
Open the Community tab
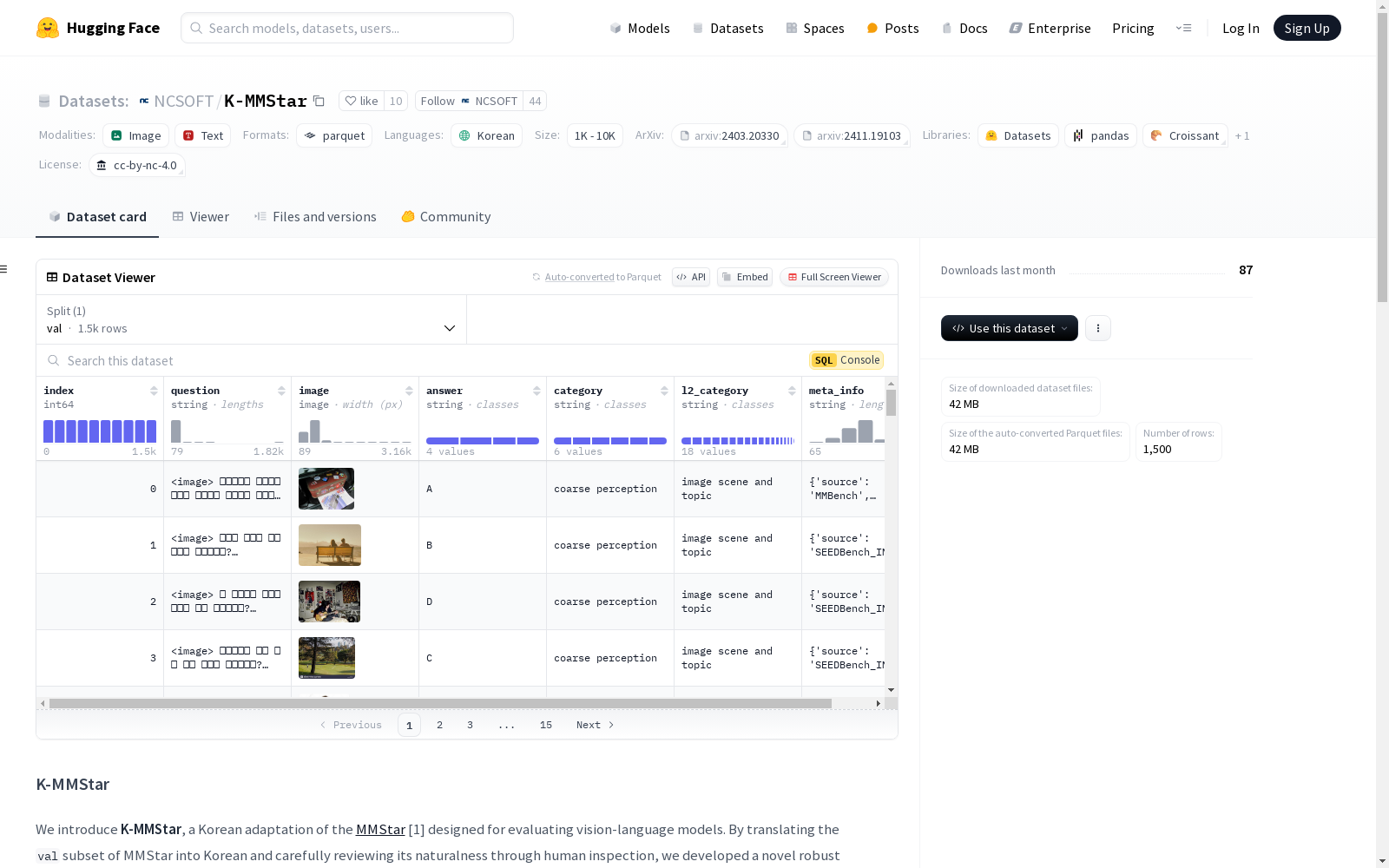tap(446, 217)
